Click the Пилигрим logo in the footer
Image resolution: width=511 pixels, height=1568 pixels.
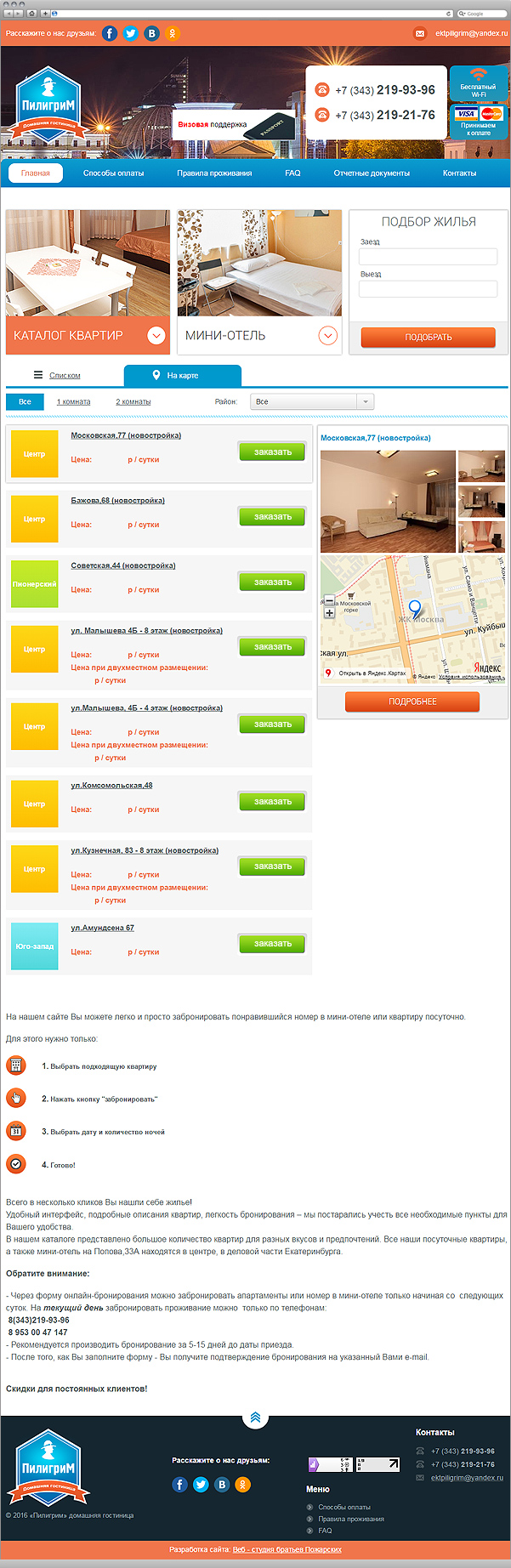coord(48,1468)
